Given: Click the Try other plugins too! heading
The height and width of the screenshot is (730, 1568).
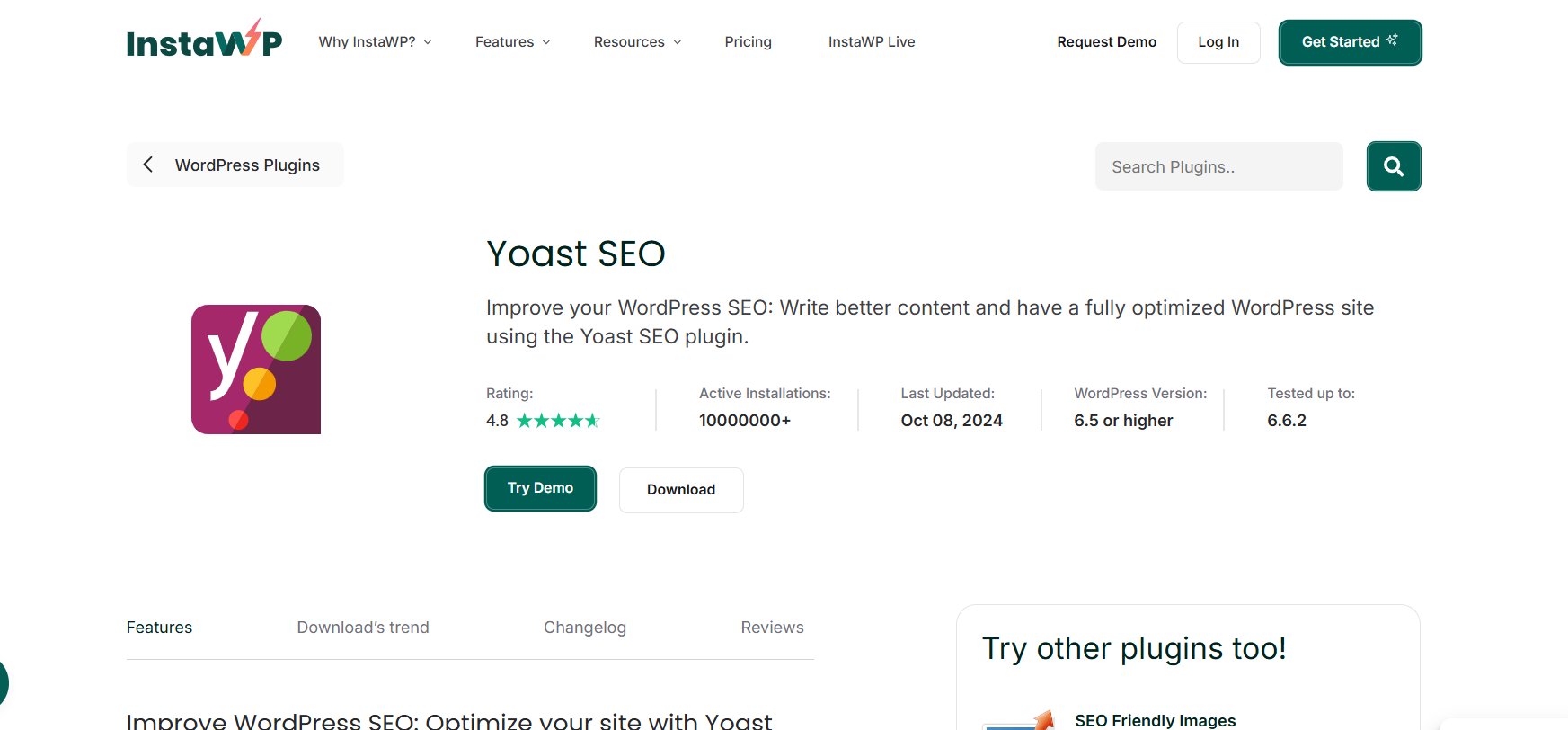Looking at the screenshot, I should 1134,648.
